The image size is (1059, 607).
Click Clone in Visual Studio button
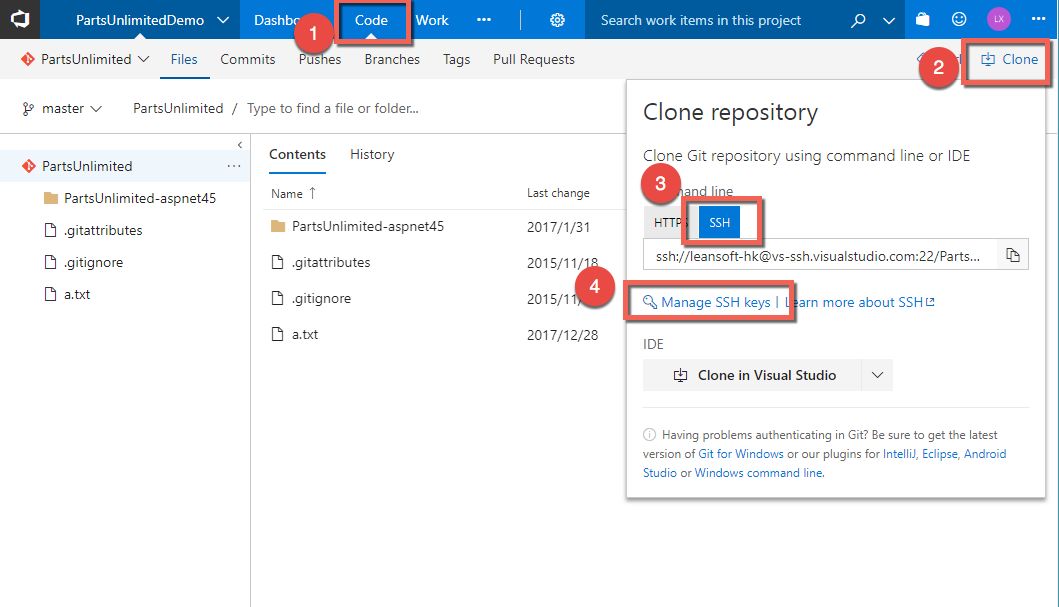(x=752, y=375)
